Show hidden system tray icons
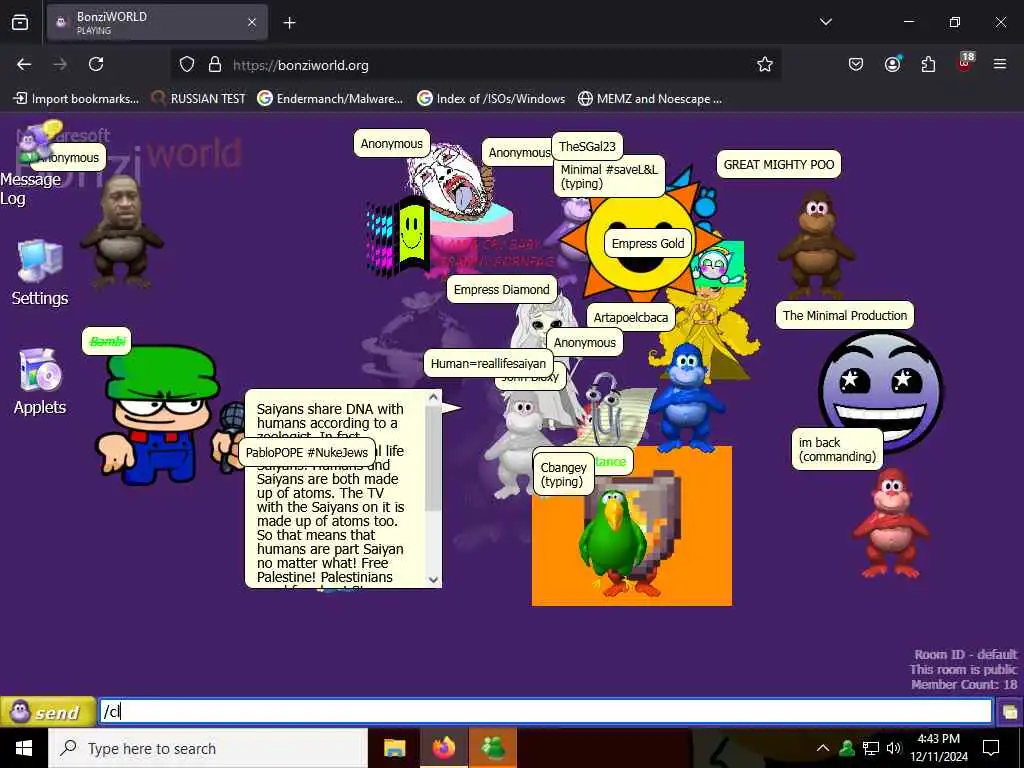The height and width of the screenshot is (768, 1024). click(x=823, y=748)
